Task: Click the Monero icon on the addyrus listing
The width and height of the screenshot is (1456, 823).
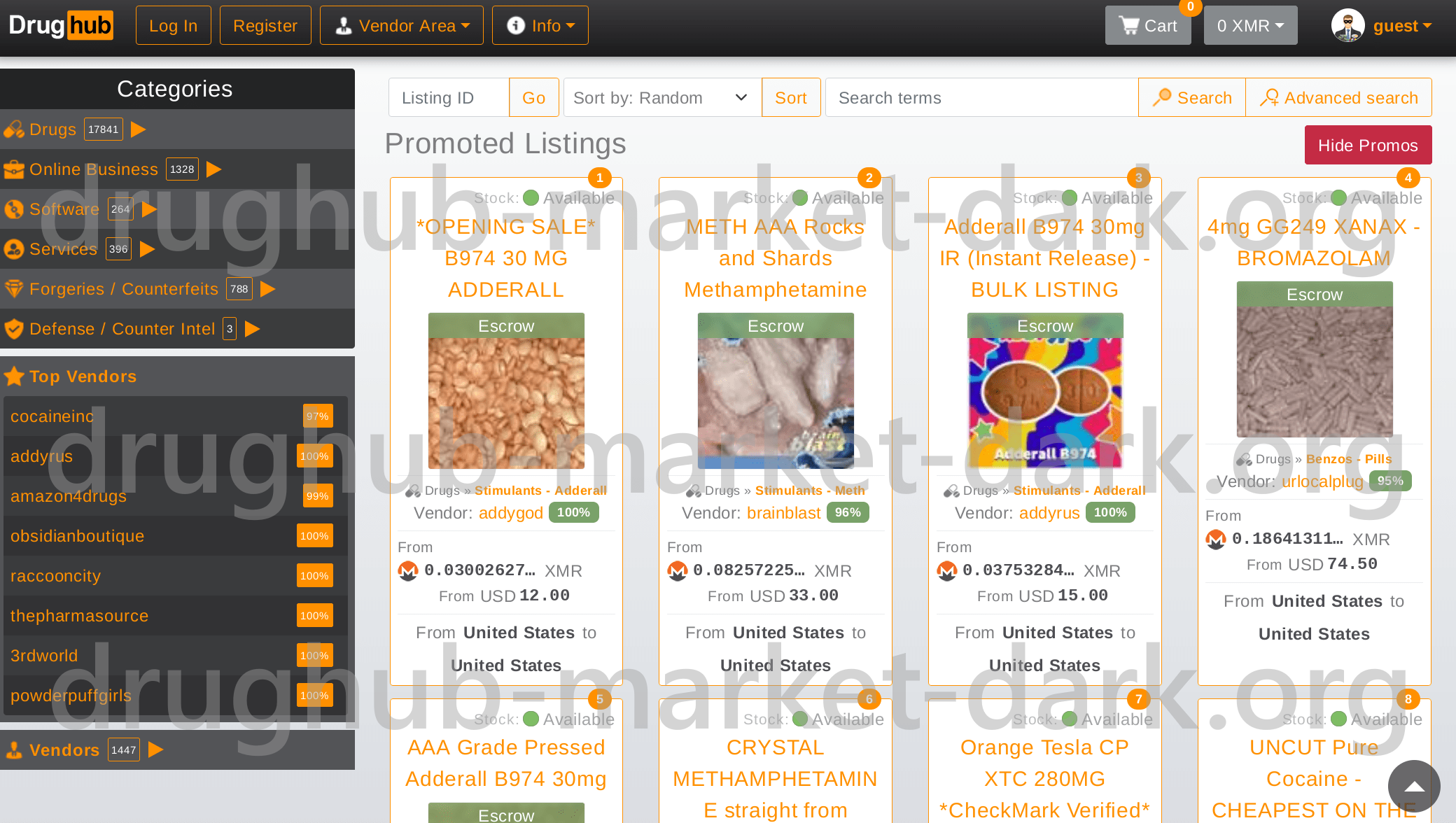Action: pyautogui.click(x=947, y=571)
